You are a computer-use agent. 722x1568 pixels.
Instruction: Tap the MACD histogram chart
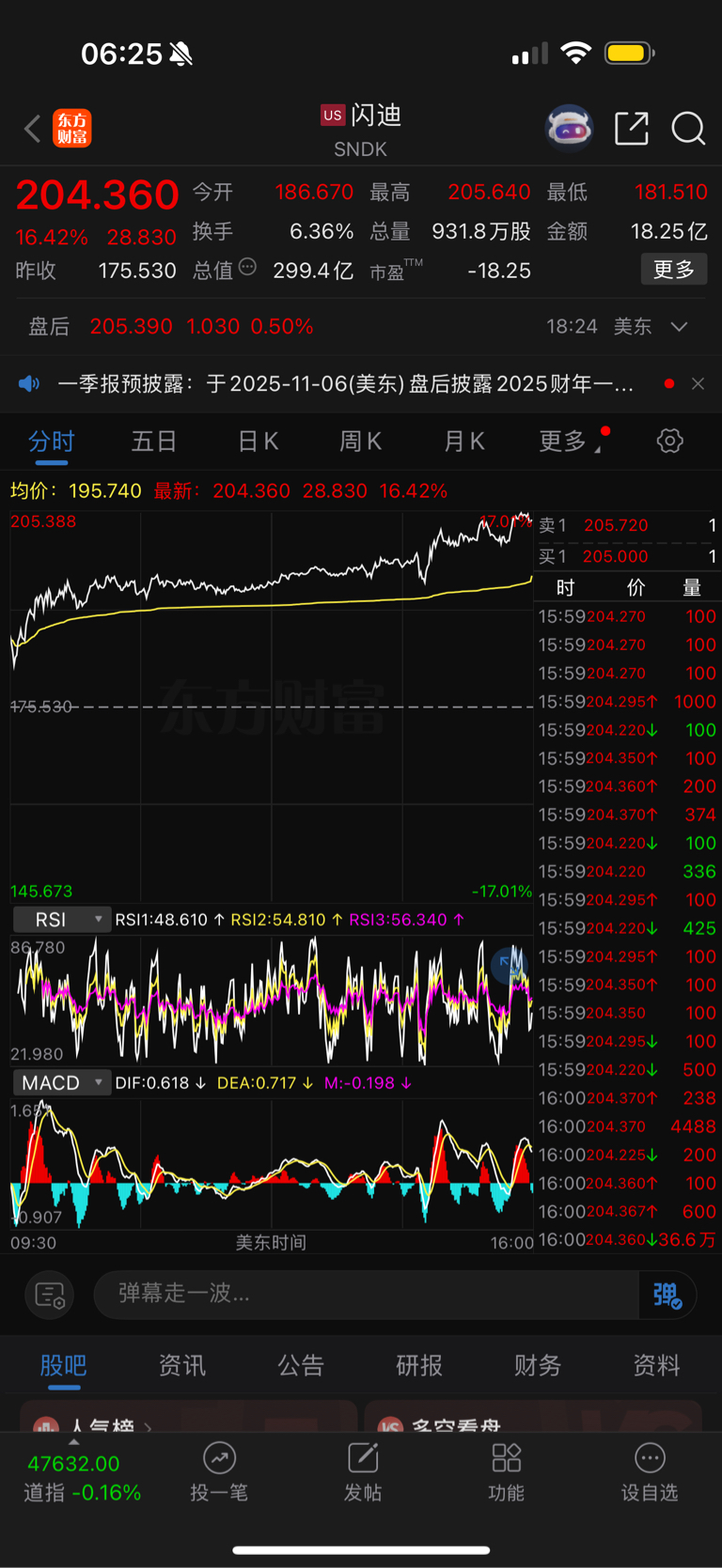point(272,1163)
